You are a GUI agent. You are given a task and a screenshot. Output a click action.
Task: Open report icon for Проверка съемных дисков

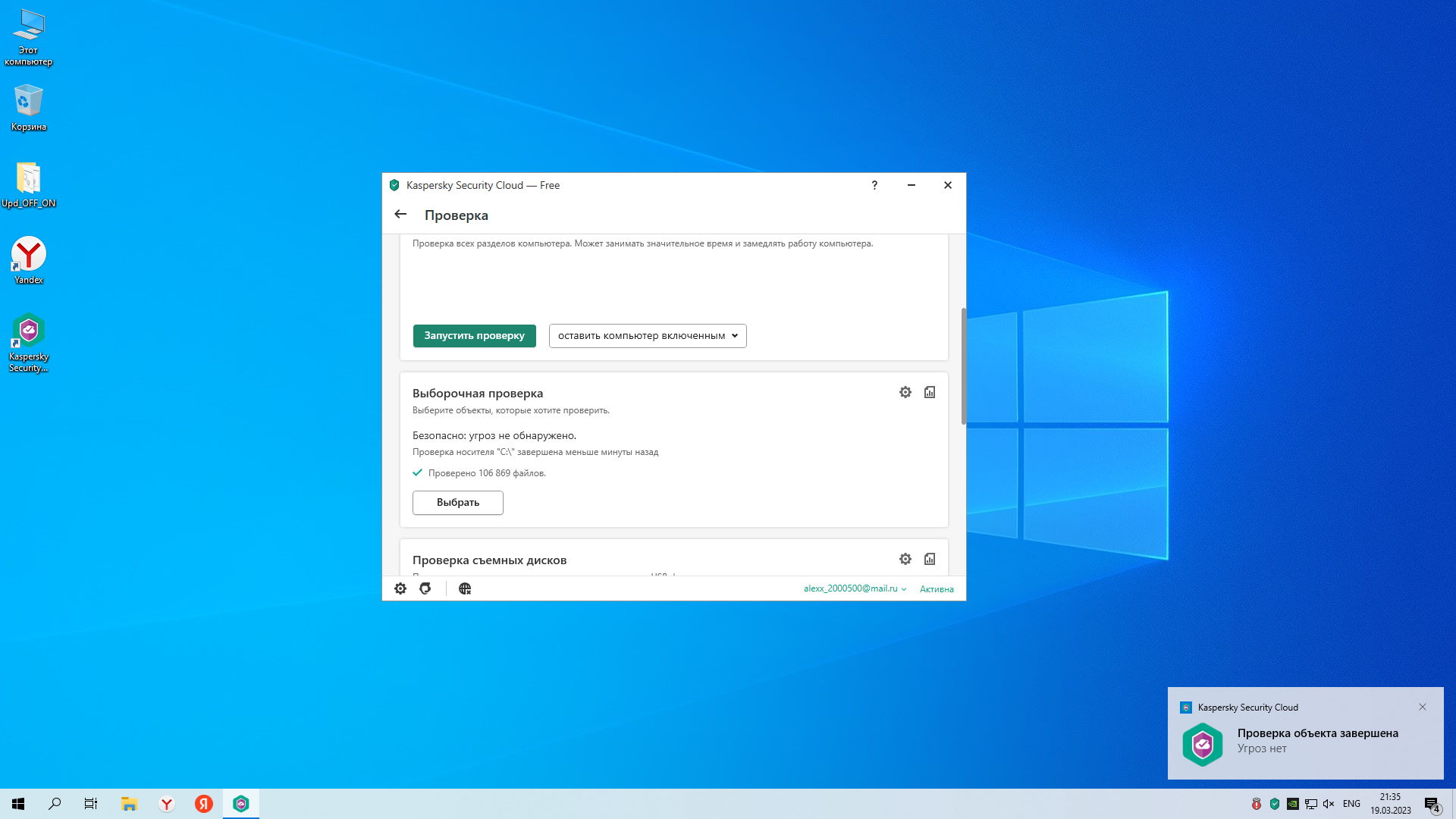[x=930, y=559]
